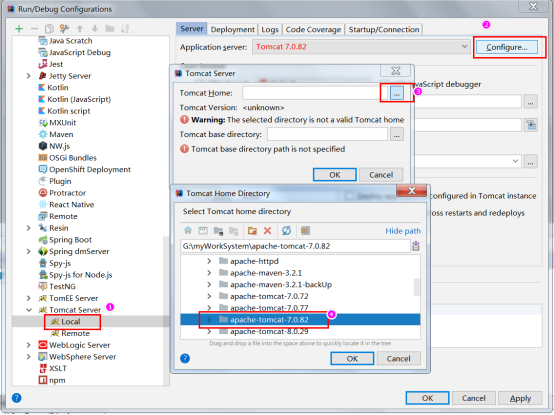Image resolution: width=554 pixels, height=415 pixels.
Task: Browse for Tomcat Home directory
Action: click(x=396, y=94)
